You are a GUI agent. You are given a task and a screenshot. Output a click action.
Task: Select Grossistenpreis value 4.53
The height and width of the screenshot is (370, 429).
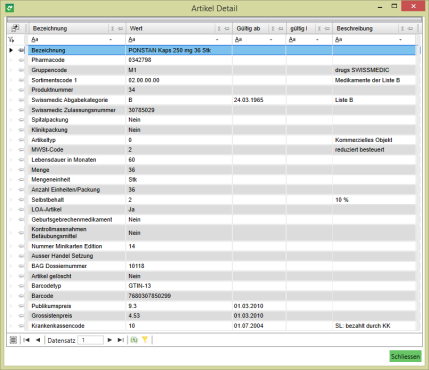click(x=134, y=316)
